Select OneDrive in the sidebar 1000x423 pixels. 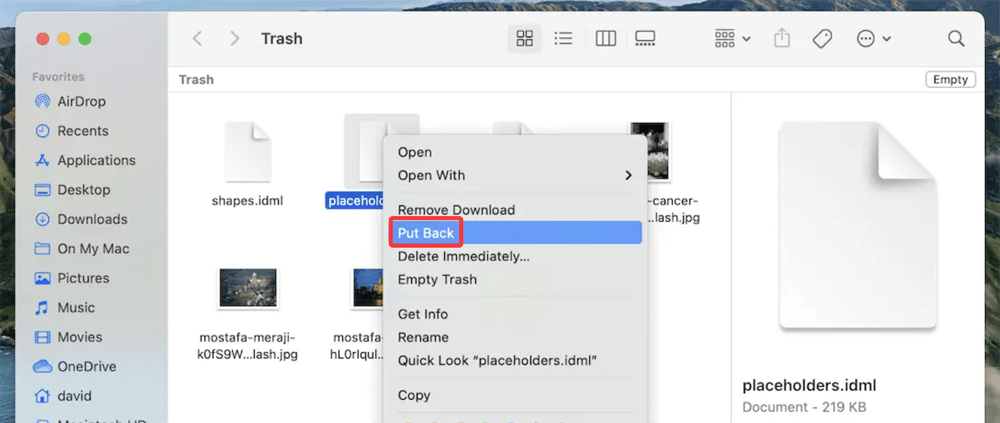(88, 366)
